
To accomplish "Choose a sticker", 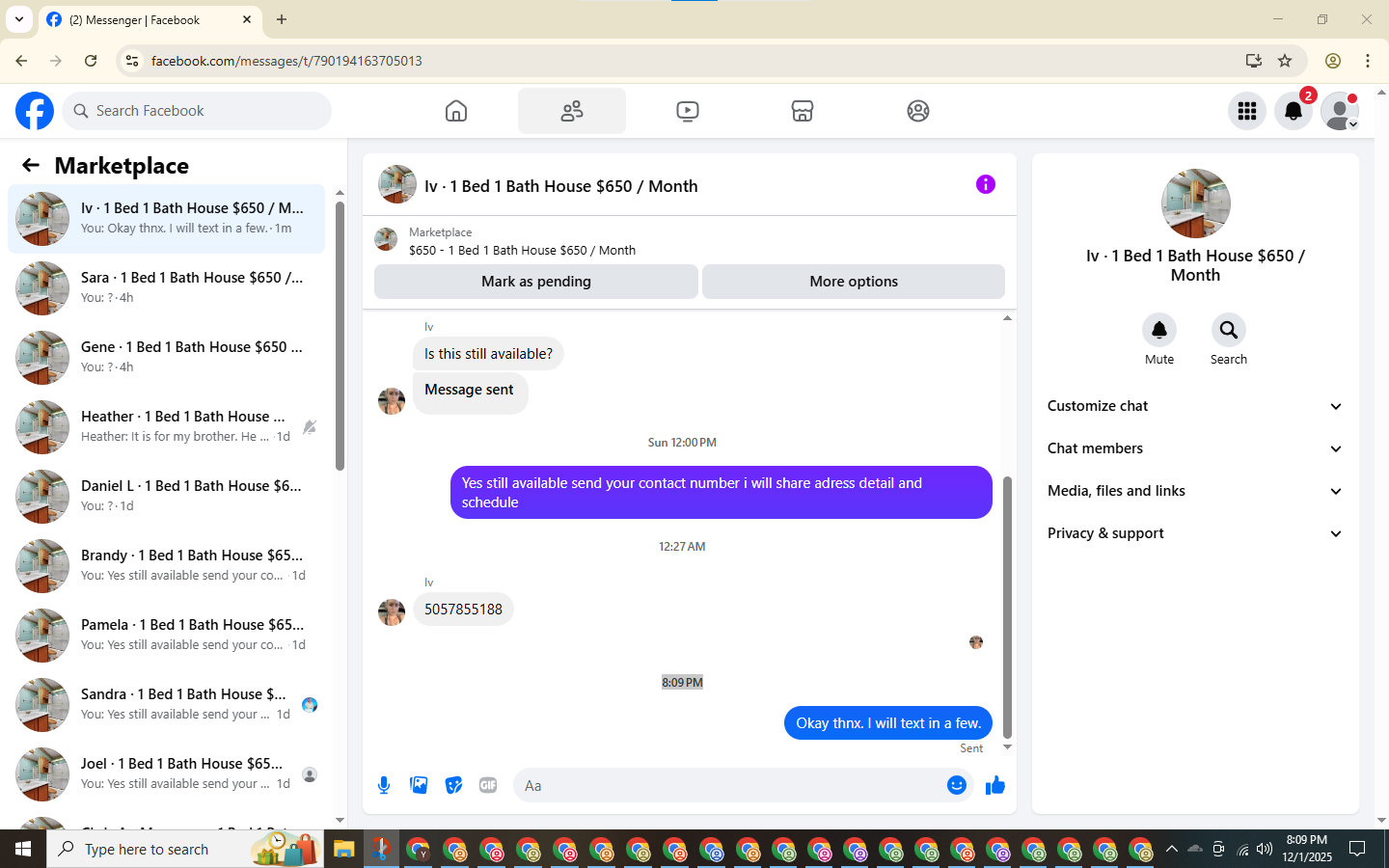I will [453, 785].
